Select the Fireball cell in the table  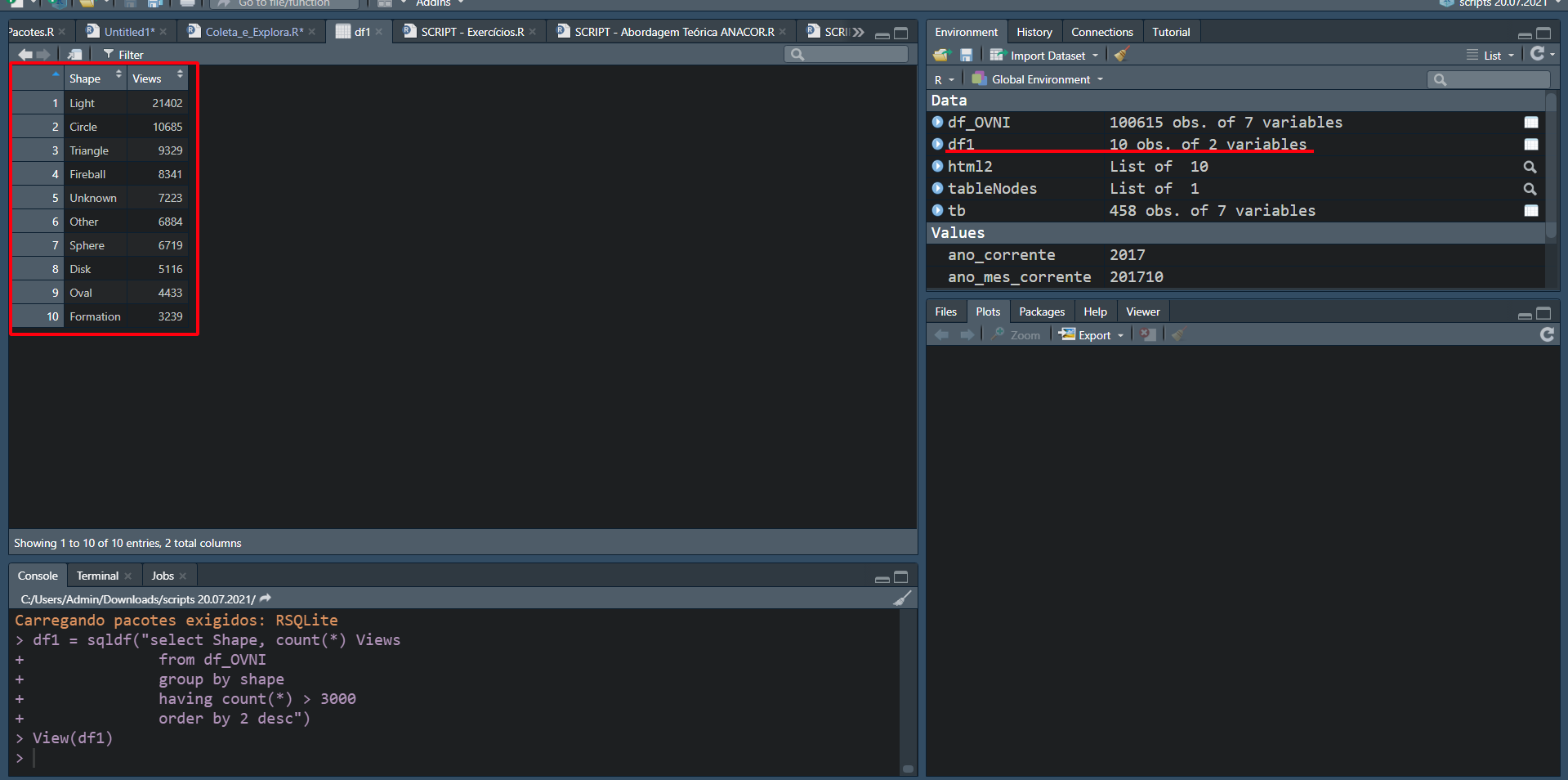click(x=95, y=174)
